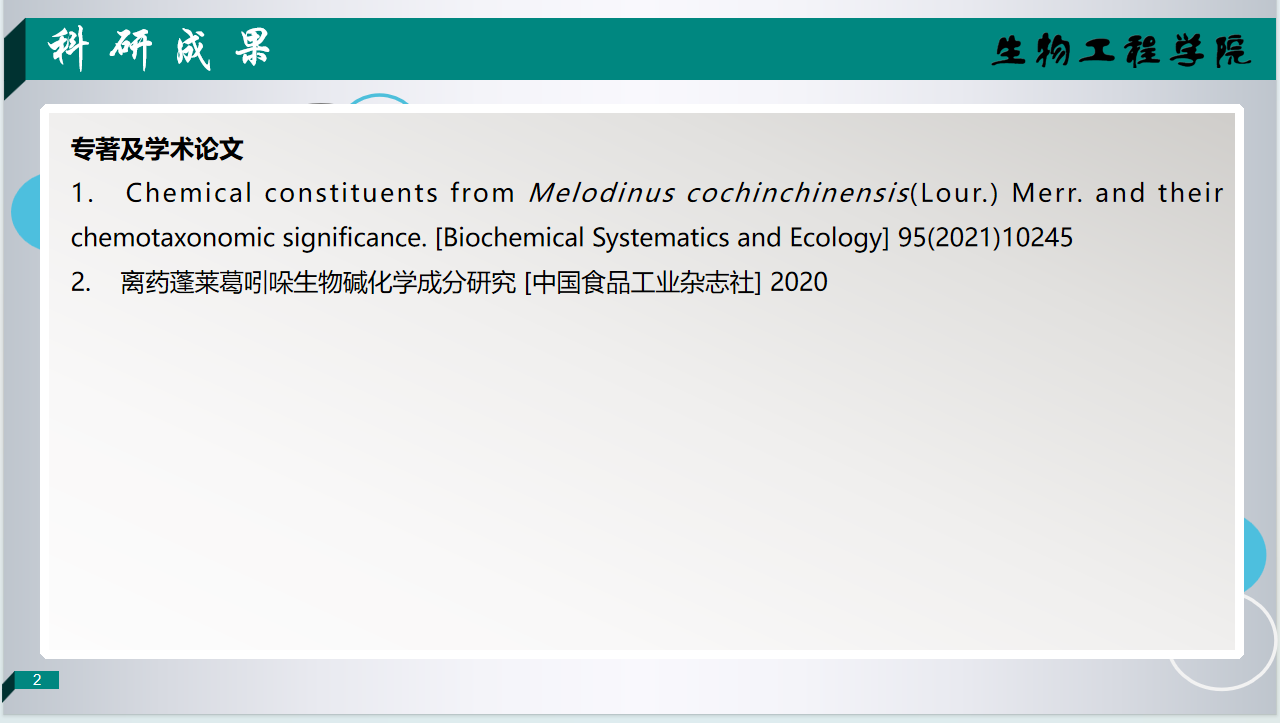Click the blue circle on the right edge
Screen dimensions: 1280x723
pyautogui.click(x=1254, y=555)
